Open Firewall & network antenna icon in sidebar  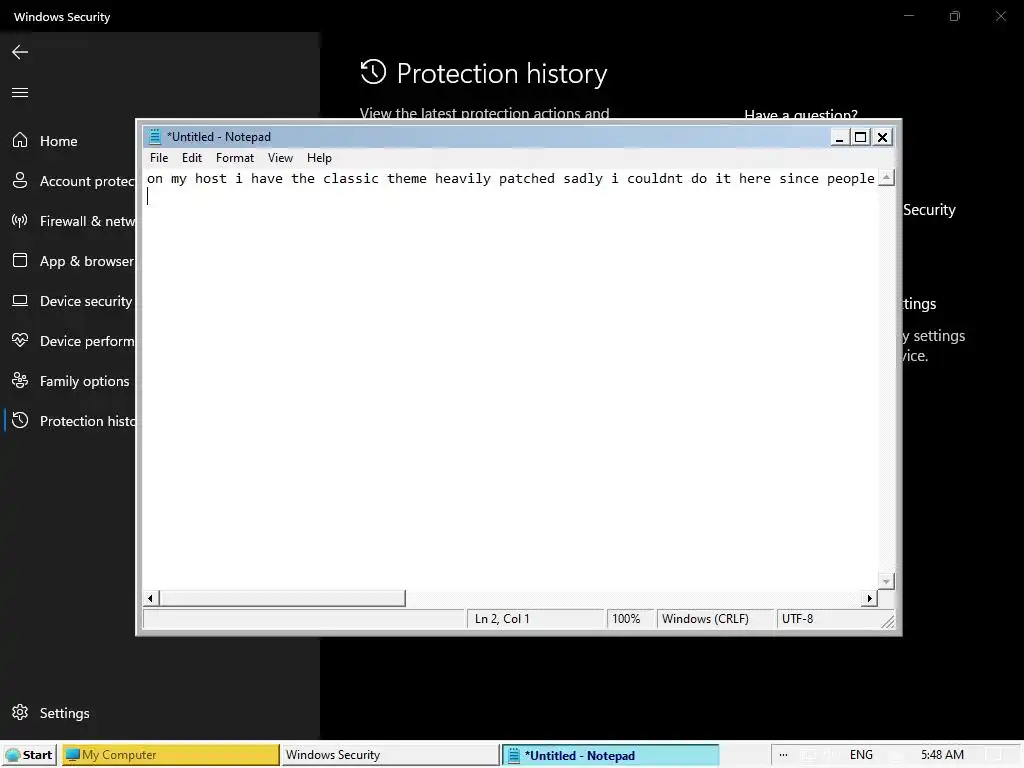(x=20, y=220)
